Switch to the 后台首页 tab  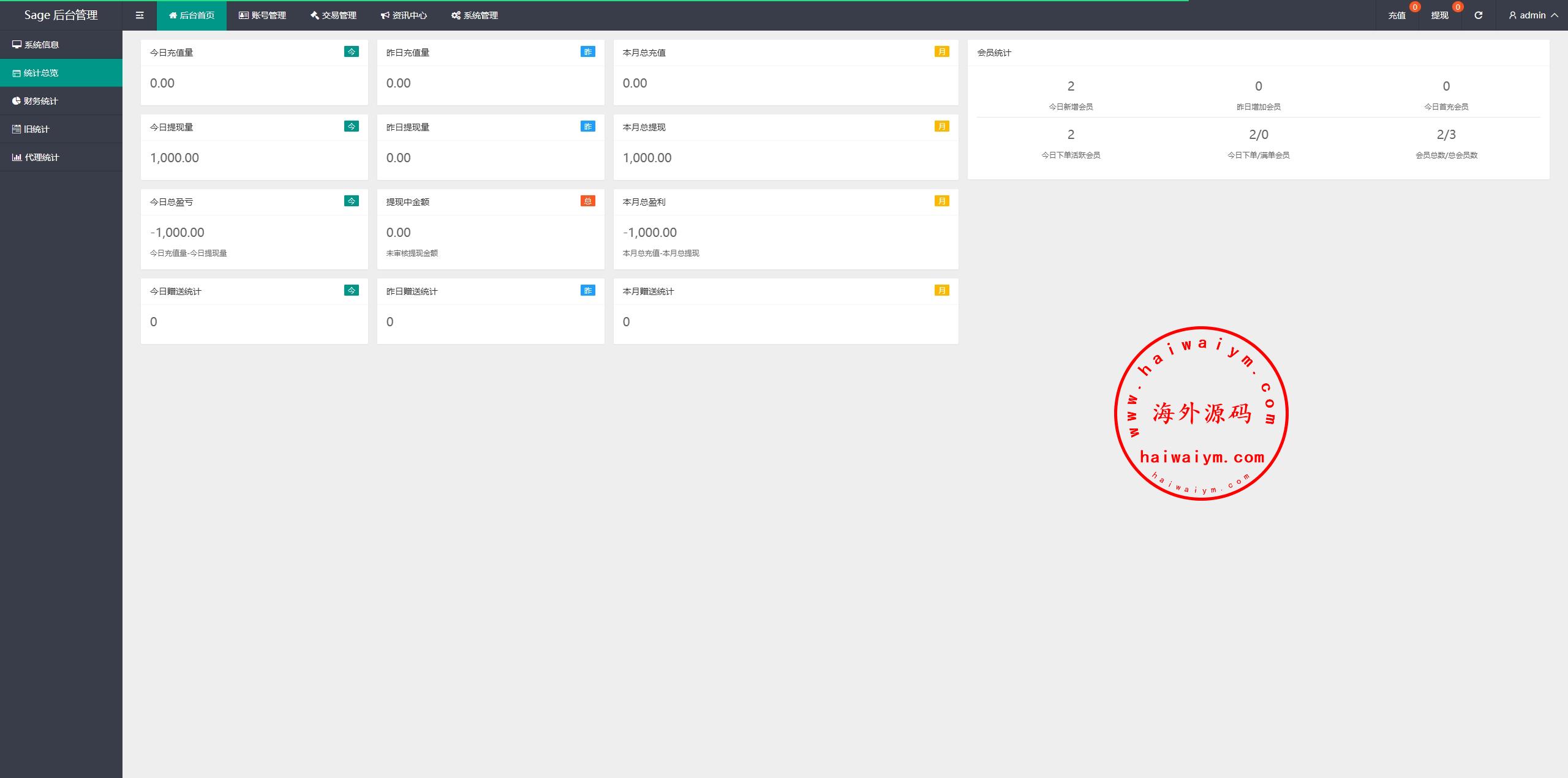pos(192,15)
